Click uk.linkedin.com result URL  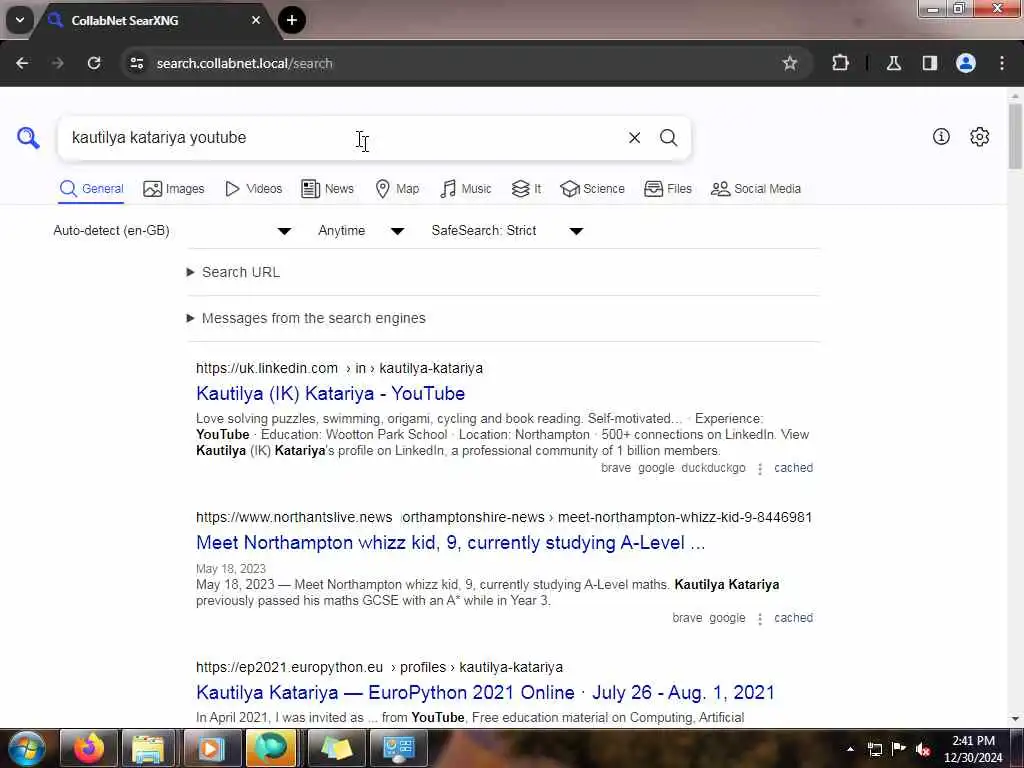340,368
